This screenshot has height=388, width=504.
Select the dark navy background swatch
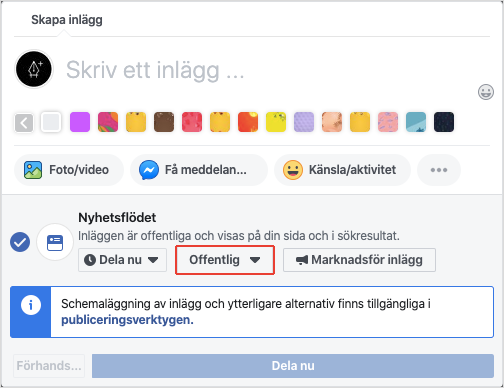444,122
